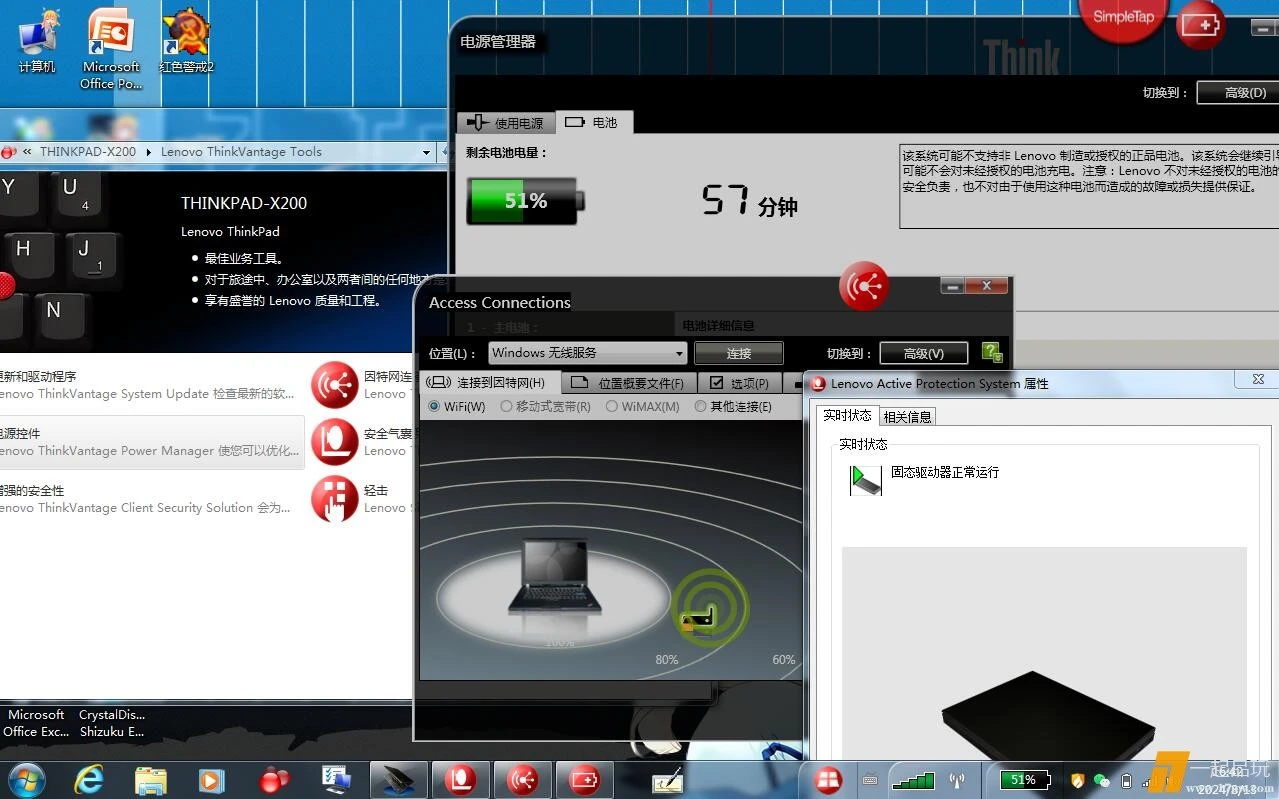Switch to the 相关信息 tab
The image size is (1279, 799).
(907, 417)
